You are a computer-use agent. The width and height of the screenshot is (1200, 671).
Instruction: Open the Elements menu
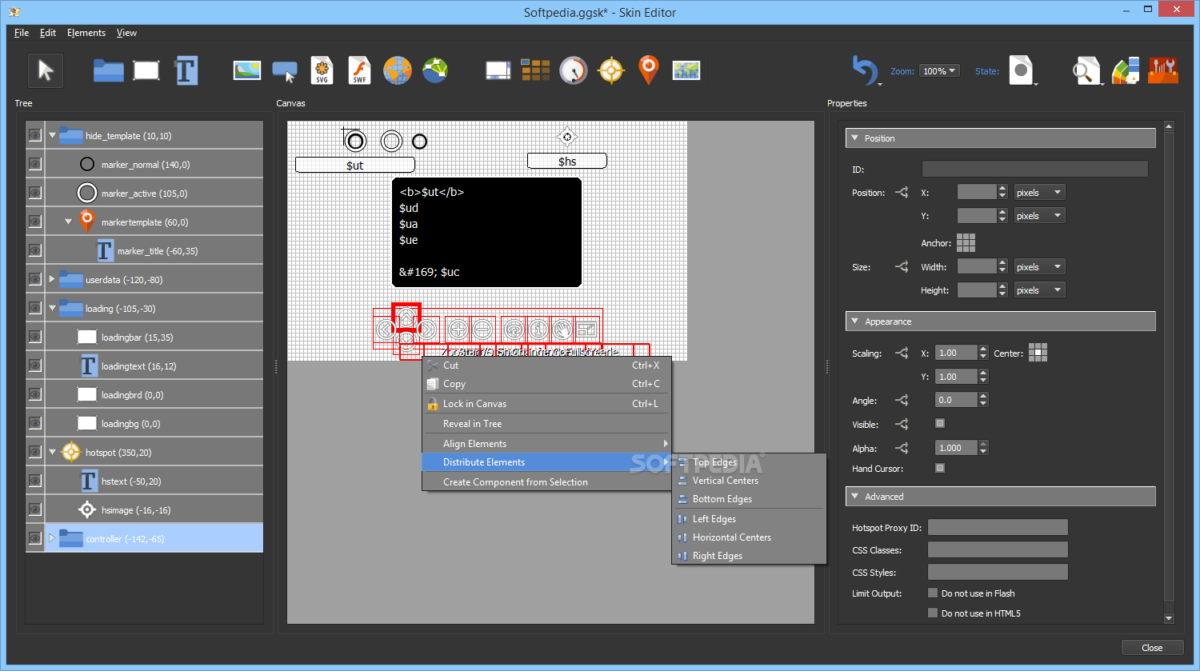tap(86, 33)
